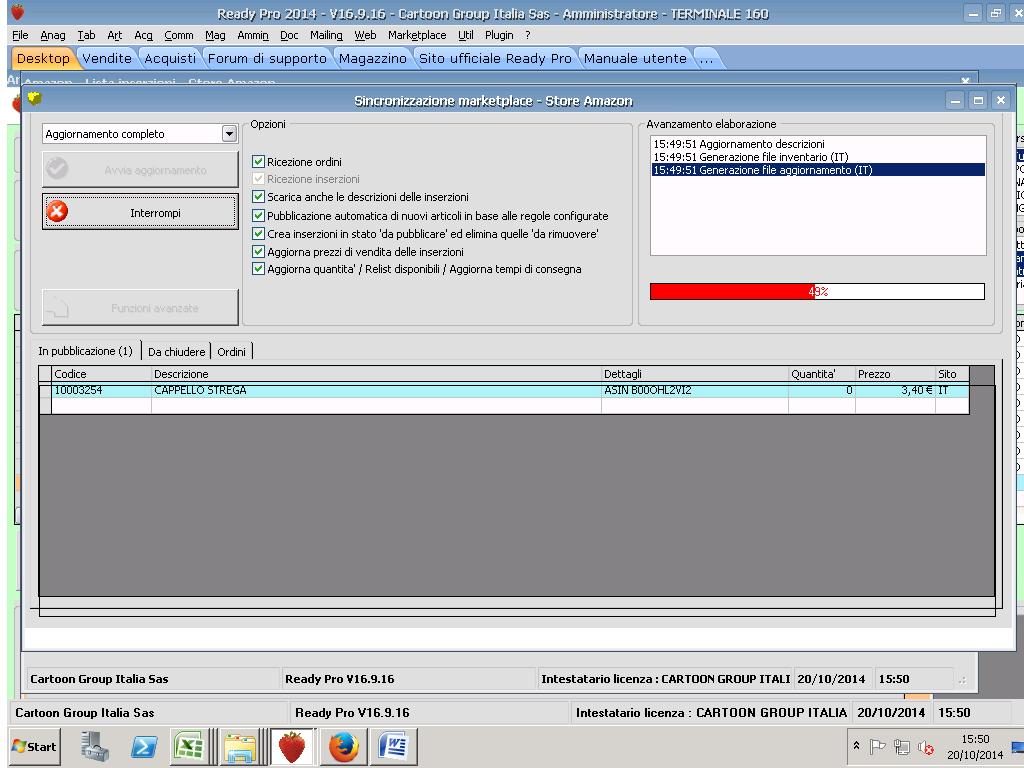Click the network tray icon
This screenshot has width=1024, height=768.
click(902, 746)
